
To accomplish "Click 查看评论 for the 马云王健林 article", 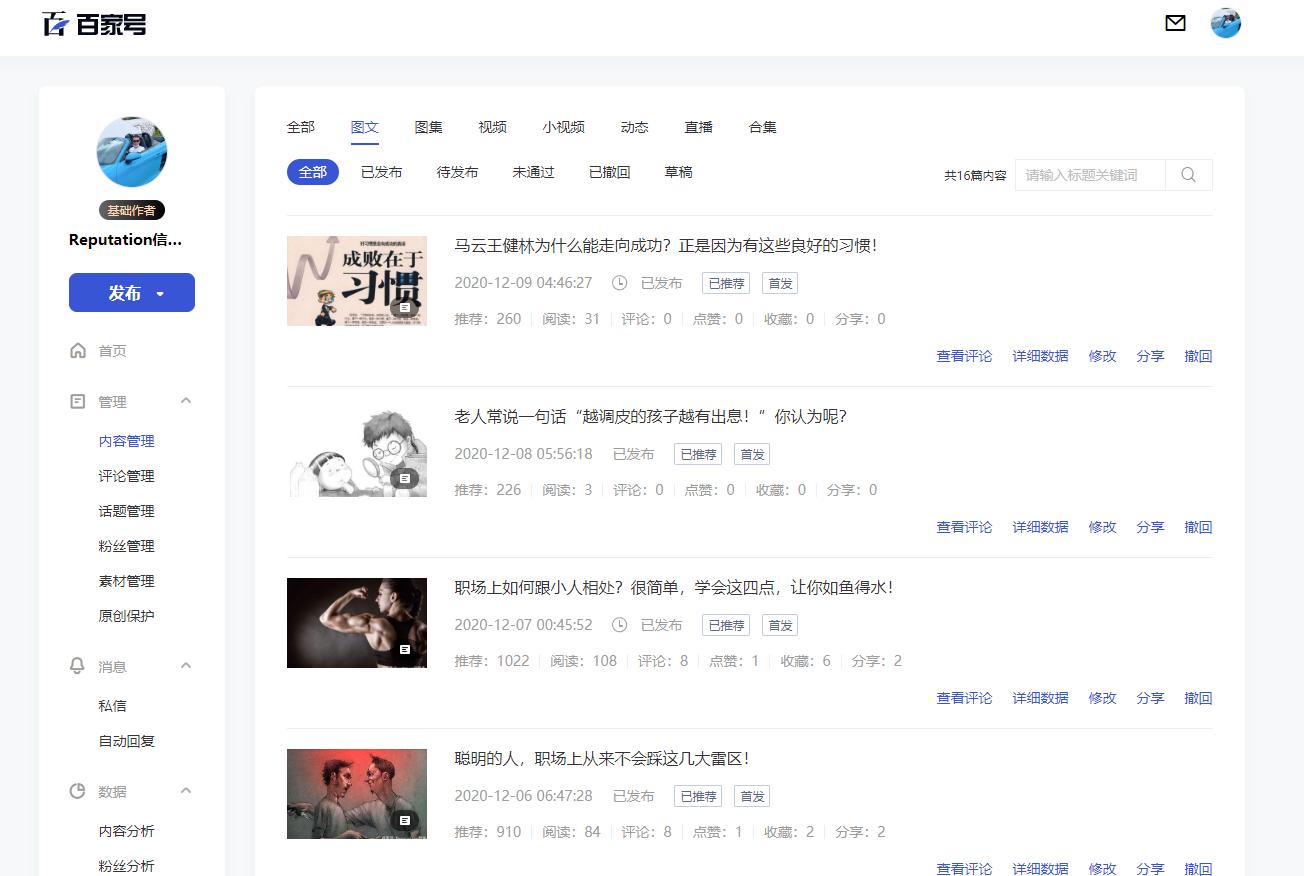I will (965, 356).
